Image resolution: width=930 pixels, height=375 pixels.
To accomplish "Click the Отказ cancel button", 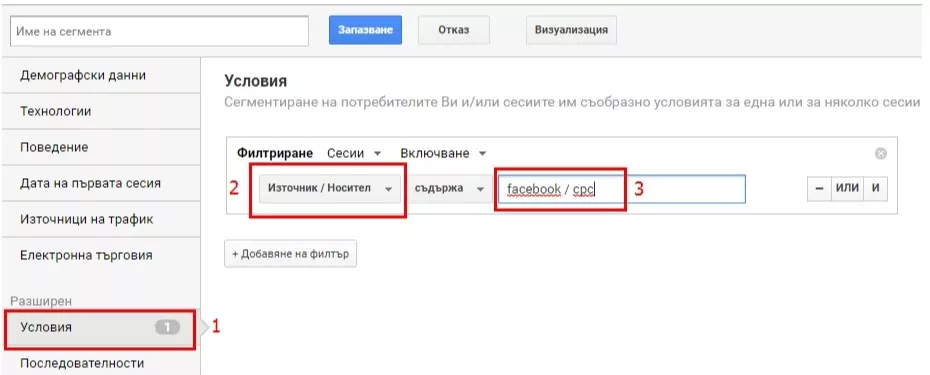I will click(x=454, y=30).
